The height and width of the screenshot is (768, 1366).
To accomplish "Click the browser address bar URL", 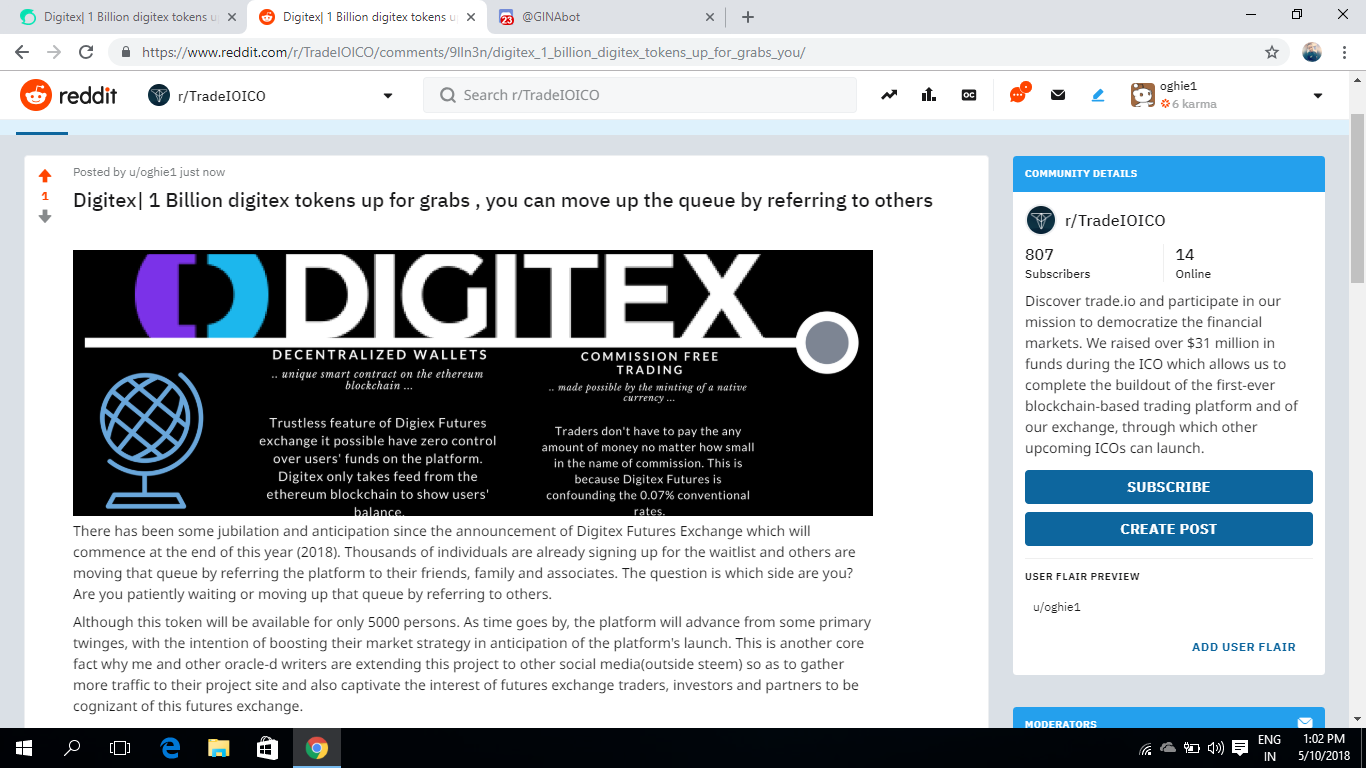I will point(474,52).
